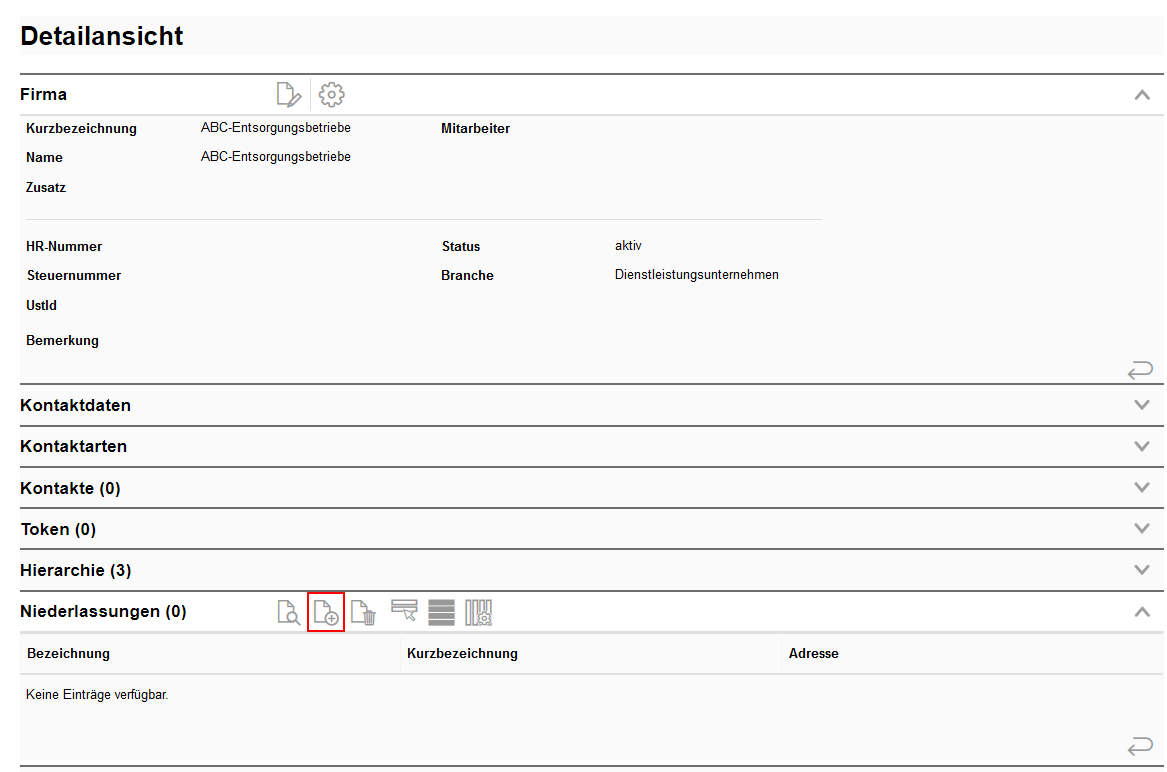Sort by the Bezeichnung column header
This screenshot has height=772, width=1167.
click(x=68, y=653)
